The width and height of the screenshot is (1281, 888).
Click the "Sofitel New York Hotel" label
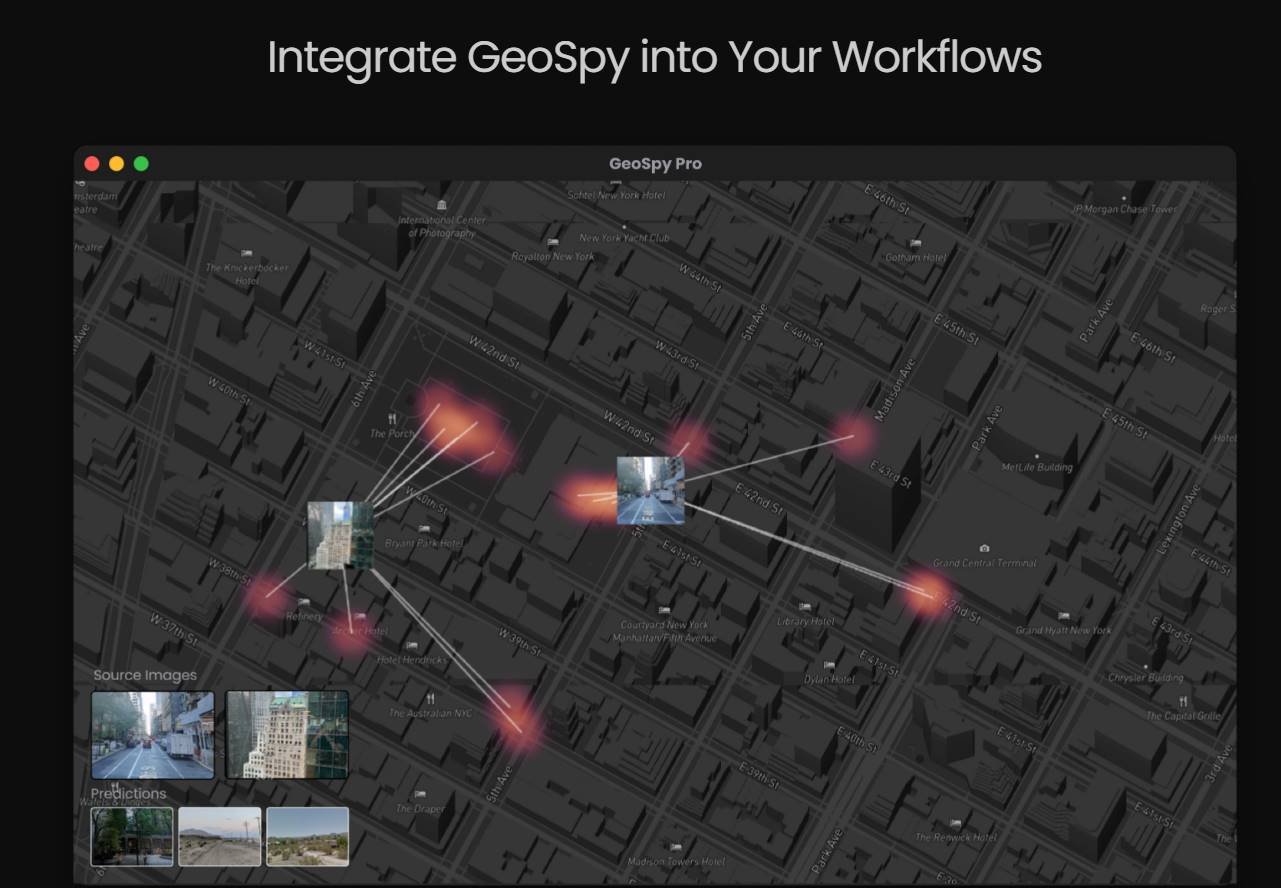click(x=616, y=195)
